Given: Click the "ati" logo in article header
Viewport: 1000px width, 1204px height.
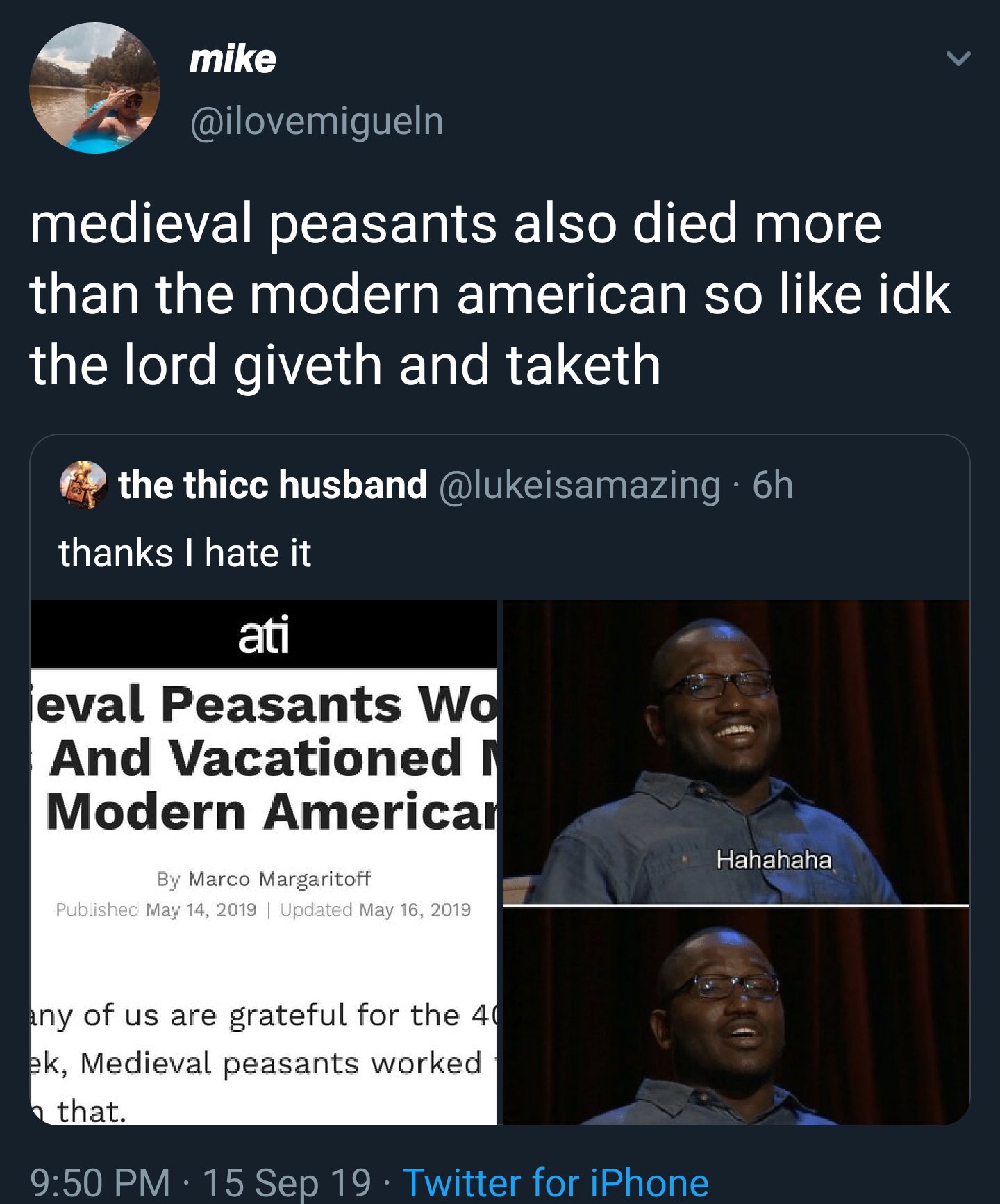Looking at the screenshot, I should point(263,635).
